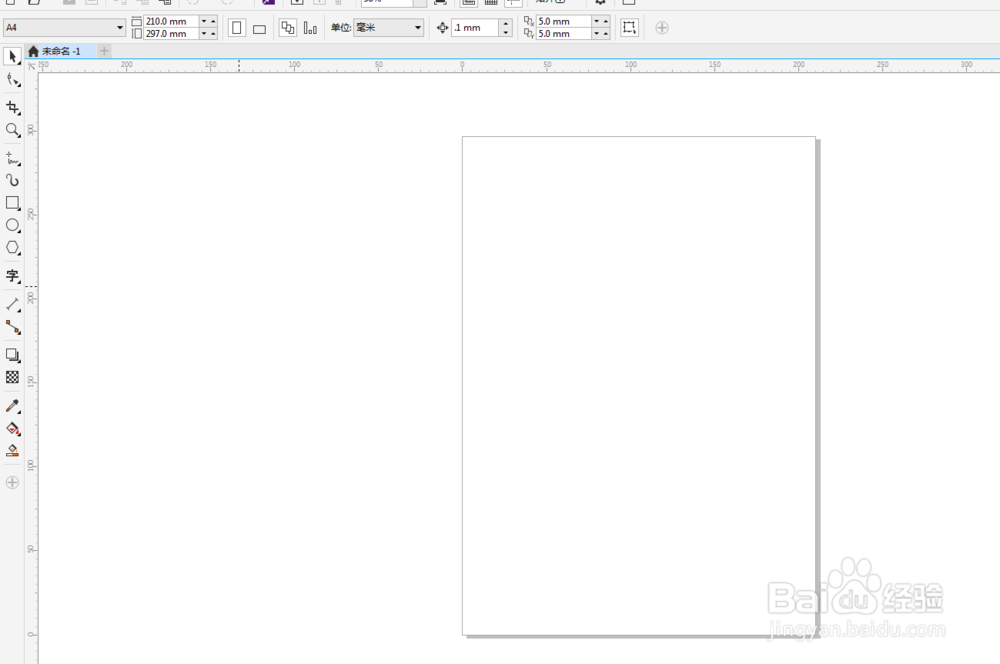Choose the Text tool (字)
The height and width of the screenshot is (664, 1000).
[12, 276]
